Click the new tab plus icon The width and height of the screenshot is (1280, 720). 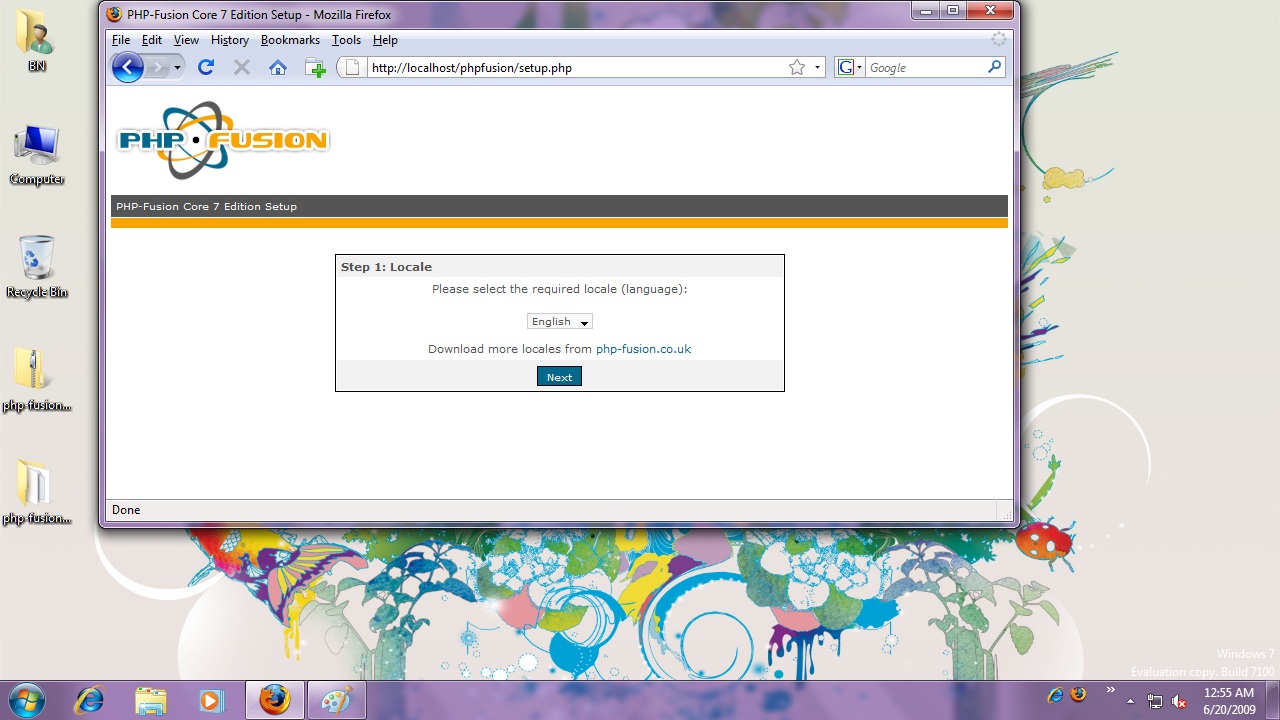tap(315, 68)
